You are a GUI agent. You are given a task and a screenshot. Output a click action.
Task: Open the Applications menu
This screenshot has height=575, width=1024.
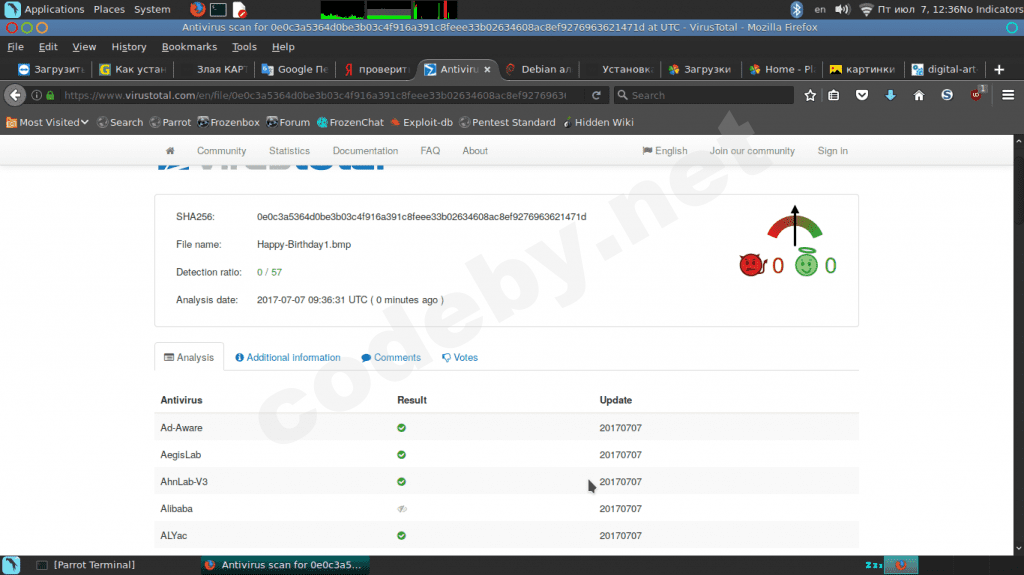click(x=54, y=9)
